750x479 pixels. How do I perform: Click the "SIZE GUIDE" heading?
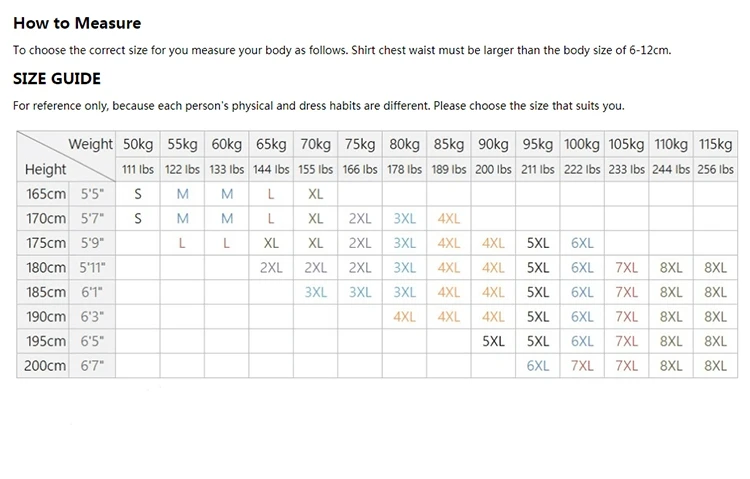[56, 79]
